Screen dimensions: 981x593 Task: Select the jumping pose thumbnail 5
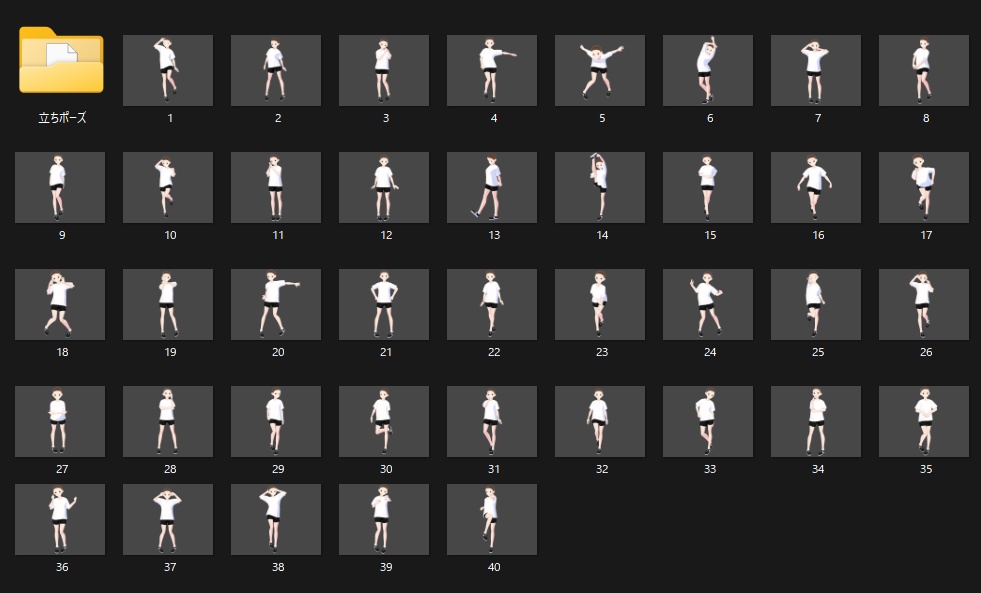click(600, 70)
